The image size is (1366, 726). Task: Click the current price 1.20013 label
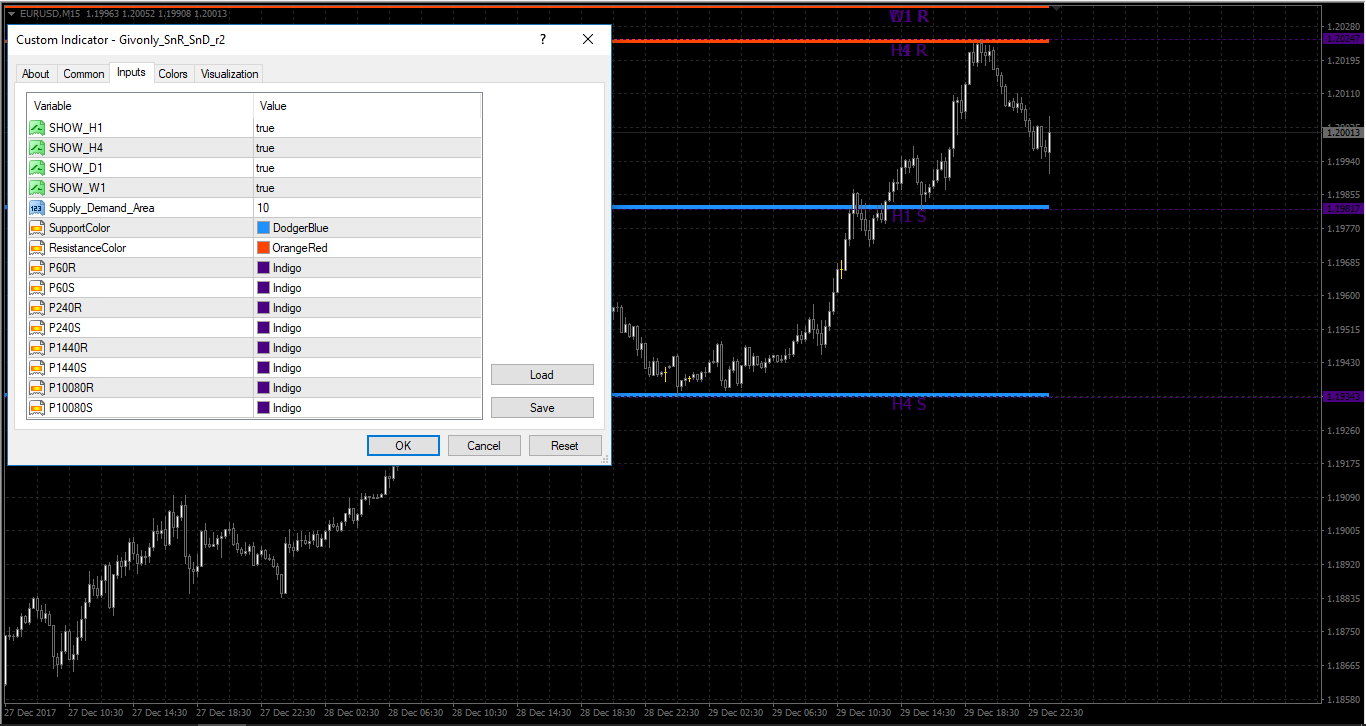pos(1343,132)
